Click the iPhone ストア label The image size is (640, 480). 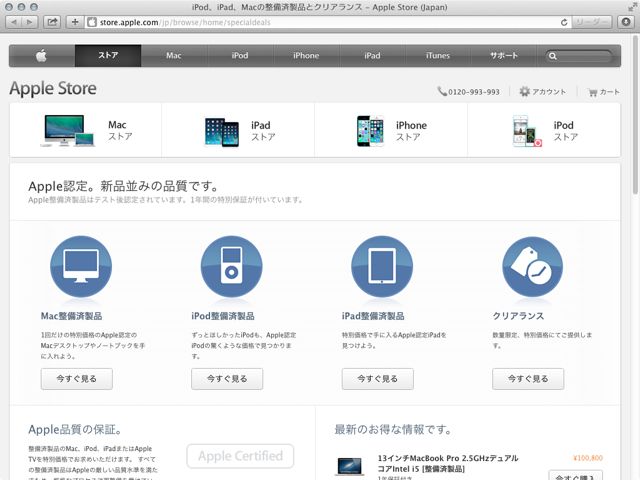click(x=411, y=131)
